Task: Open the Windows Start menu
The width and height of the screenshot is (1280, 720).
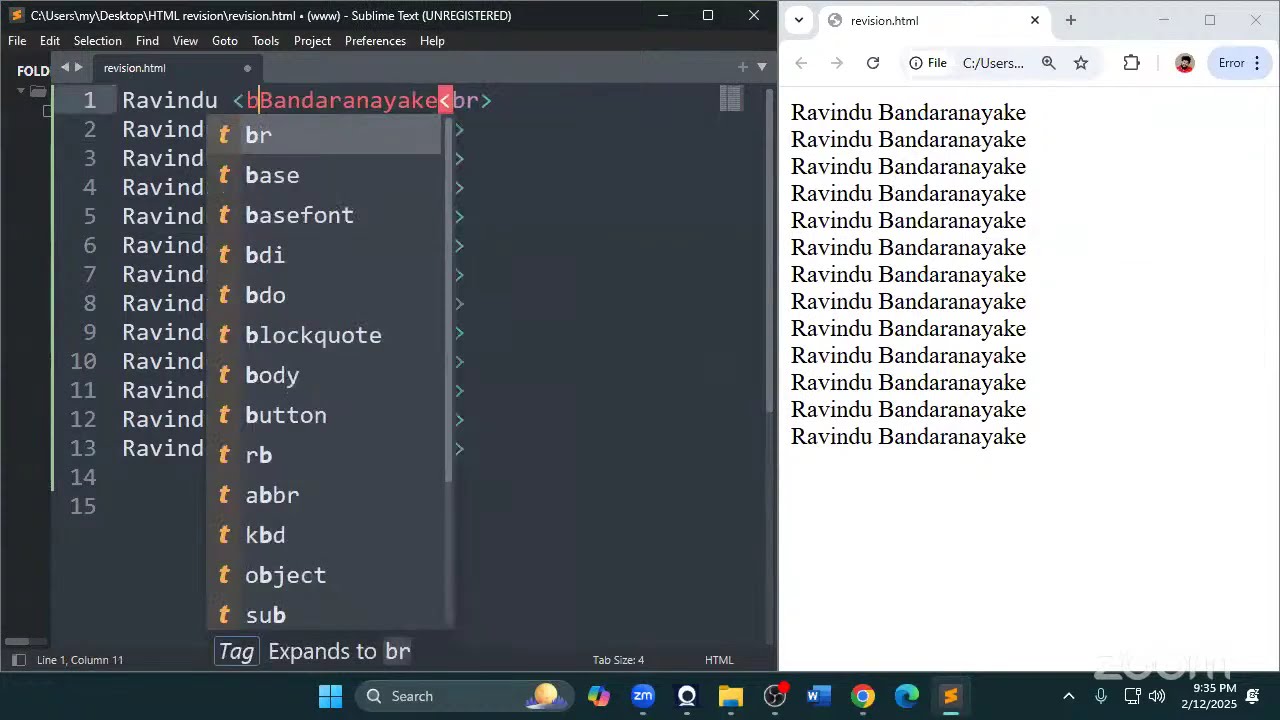Action: tap(330, 696)
